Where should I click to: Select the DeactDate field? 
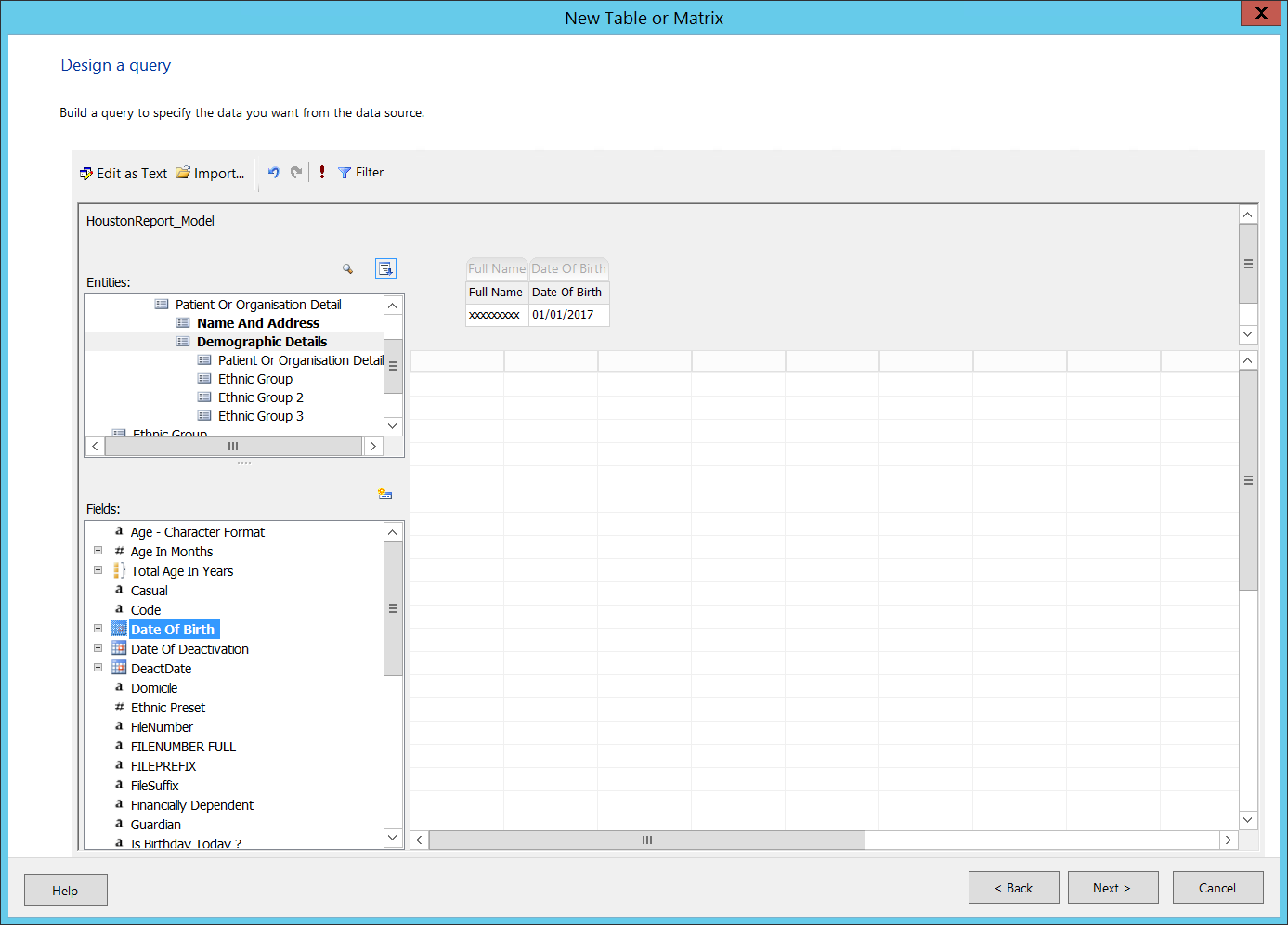click(162, 669)
